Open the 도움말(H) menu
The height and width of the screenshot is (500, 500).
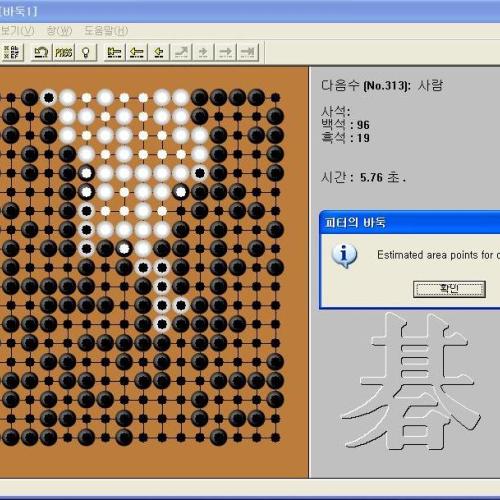(x=106, y=31)
